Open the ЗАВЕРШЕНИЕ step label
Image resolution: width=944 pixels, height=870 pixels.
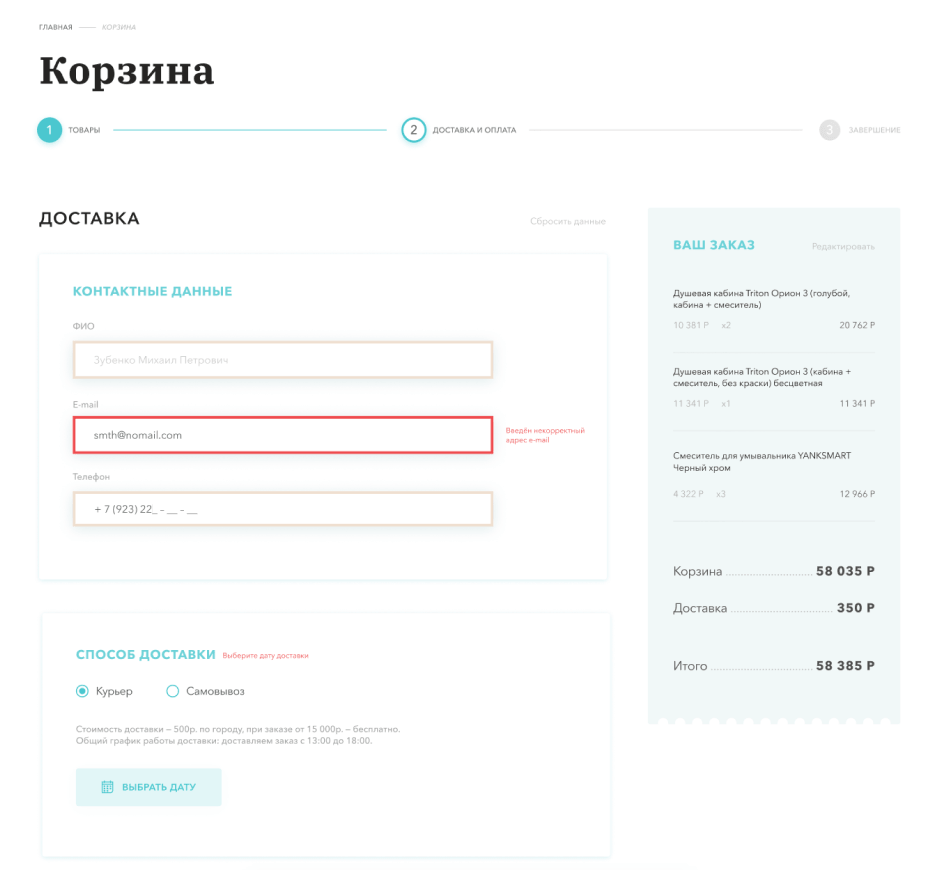coord(874,130)
